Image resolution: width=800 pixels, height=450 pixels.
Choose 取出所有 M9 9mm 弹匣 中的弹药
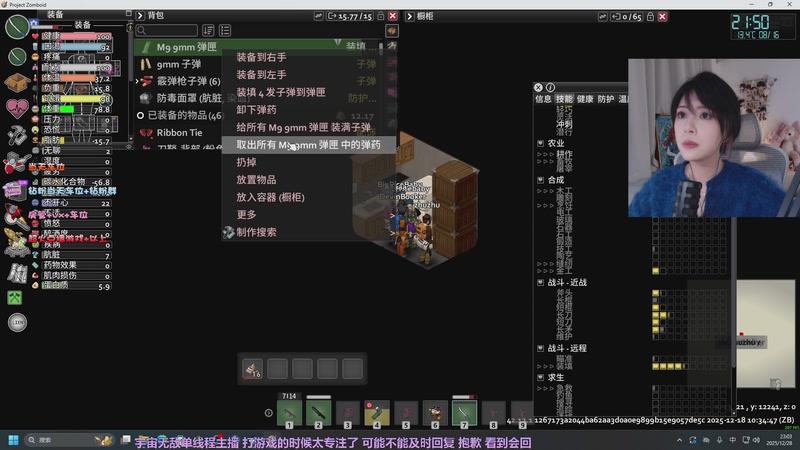308,145
